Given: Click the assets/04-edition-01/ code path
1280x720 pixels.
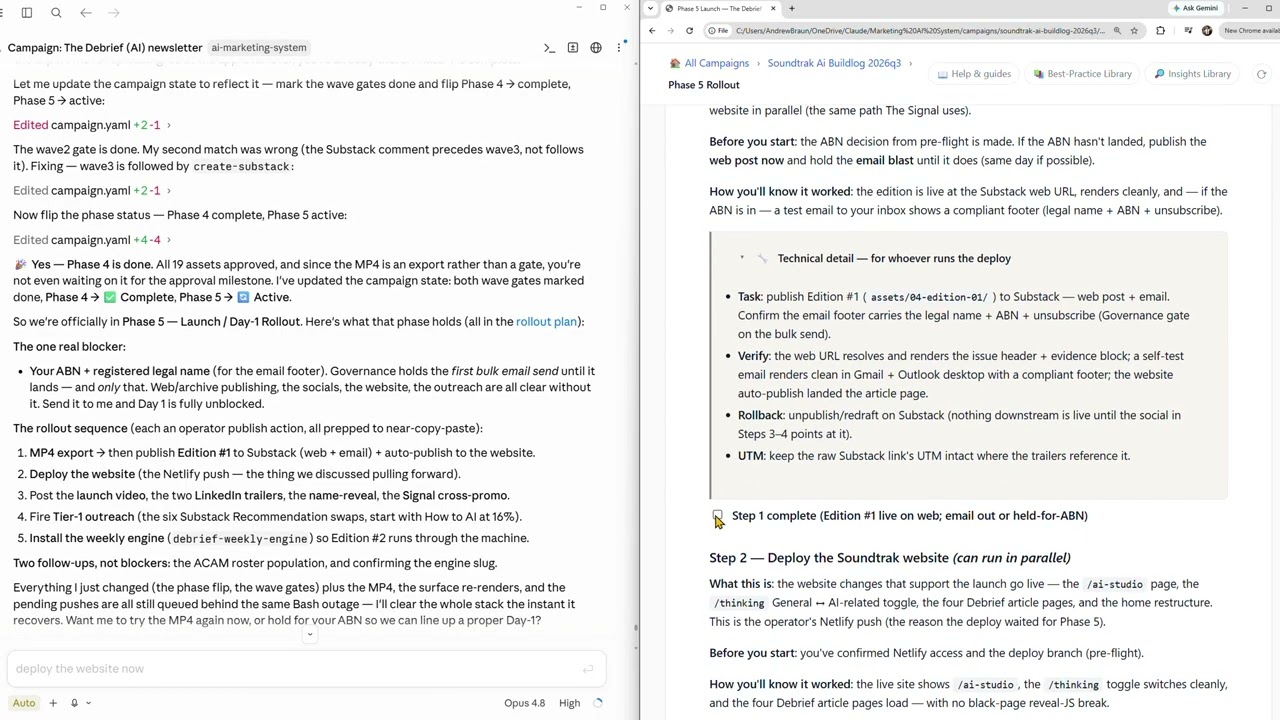Looking at the screenshot, I should point(929,297).
